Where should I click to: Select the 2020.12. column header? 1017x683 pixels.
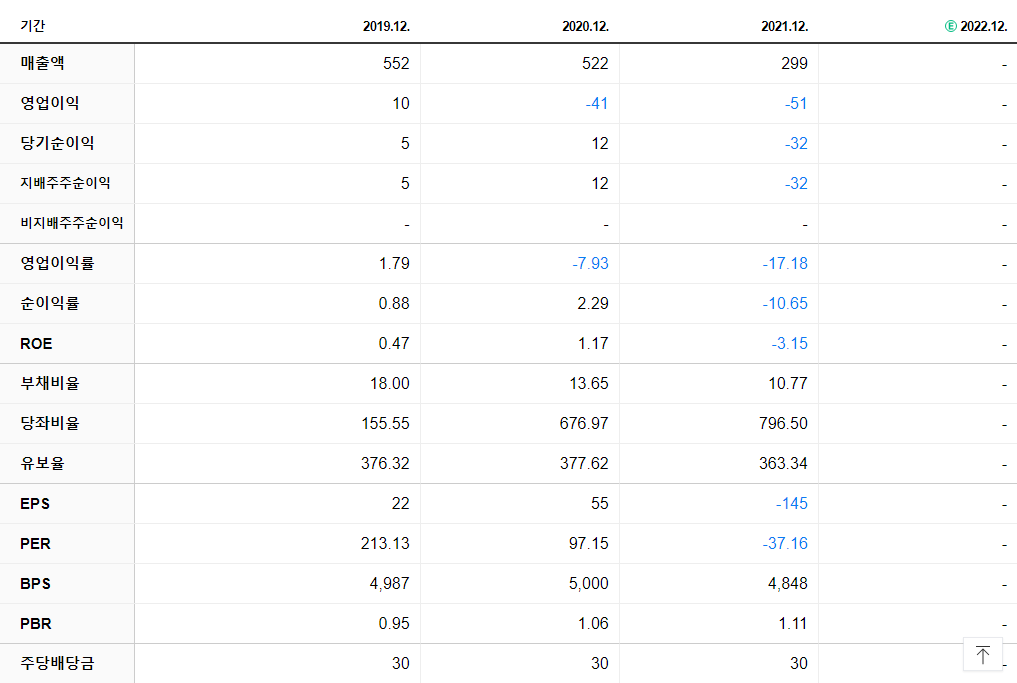(x=585, y=26)
